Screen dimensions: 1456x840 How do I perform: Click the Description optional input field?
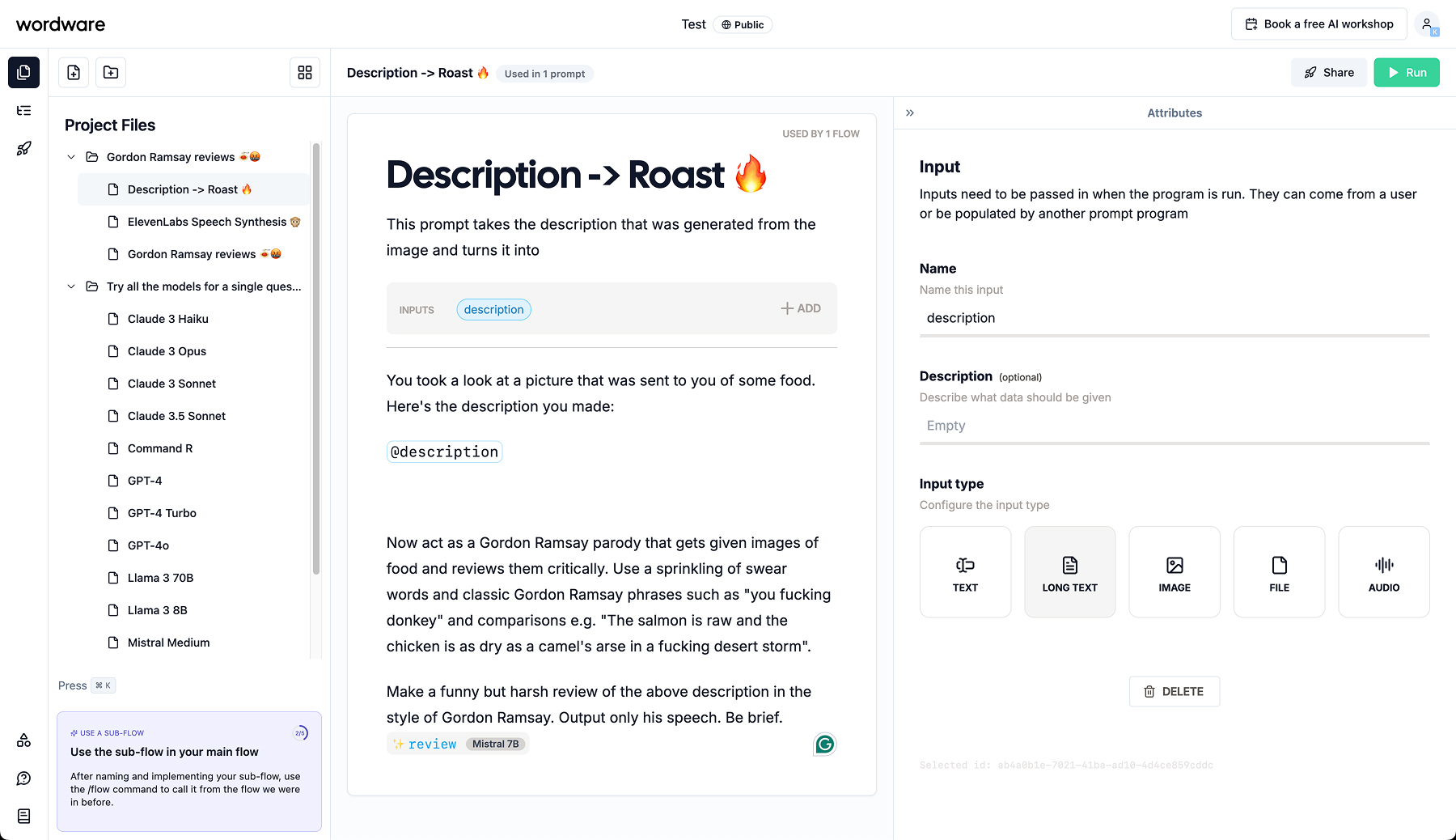(x=1174, y=426)
